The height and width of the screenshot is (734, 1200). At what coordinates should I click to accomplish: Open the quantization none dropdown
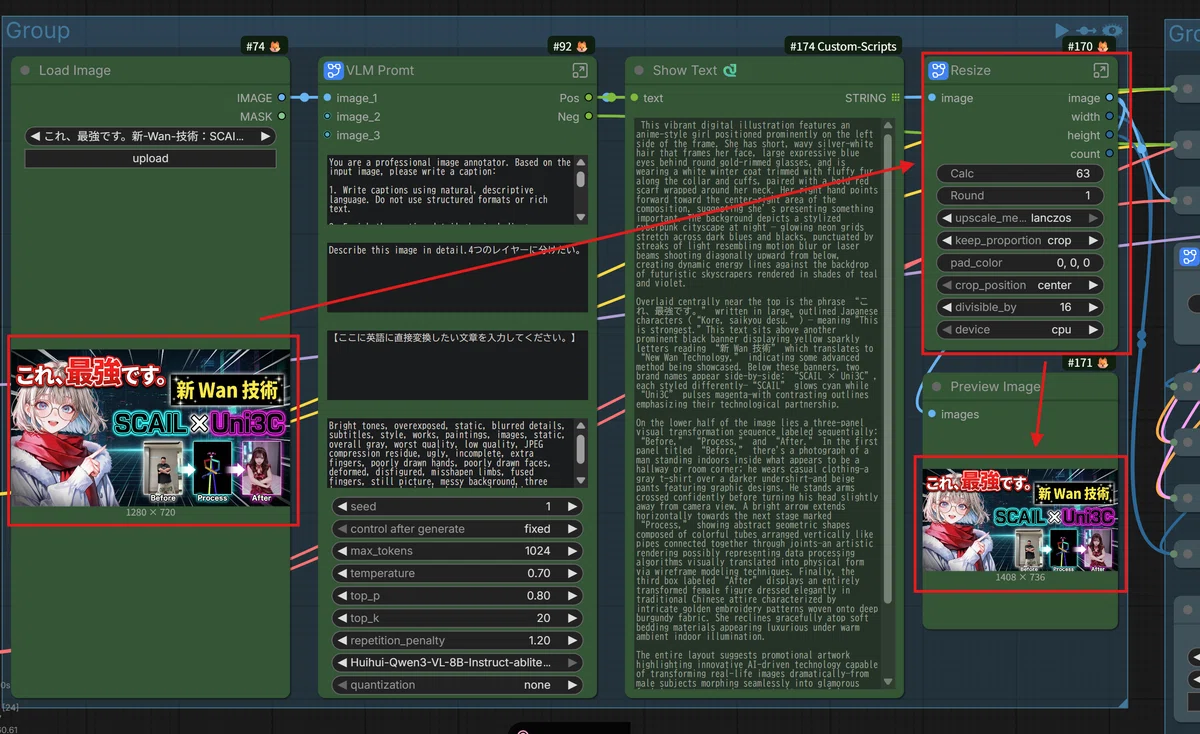[x=457, y=685]
